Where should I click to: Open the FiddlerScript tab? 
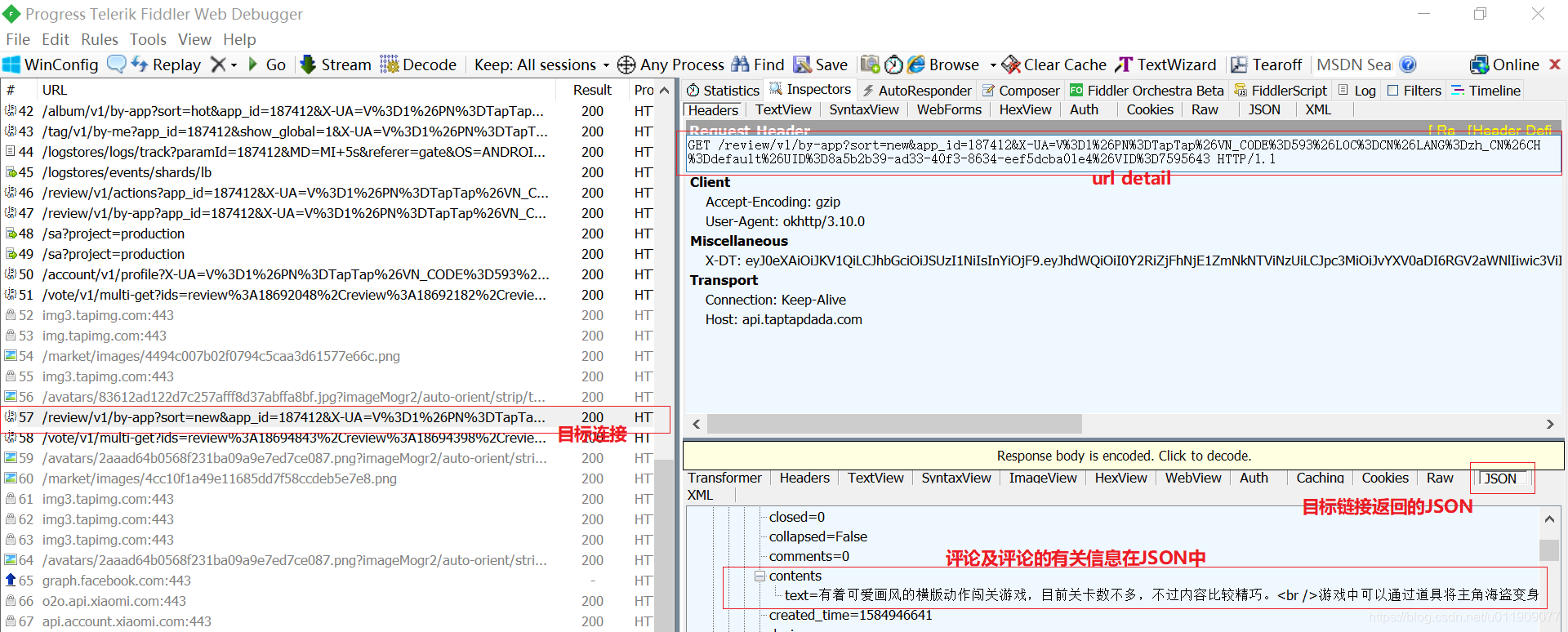[x=1281, y=91]
